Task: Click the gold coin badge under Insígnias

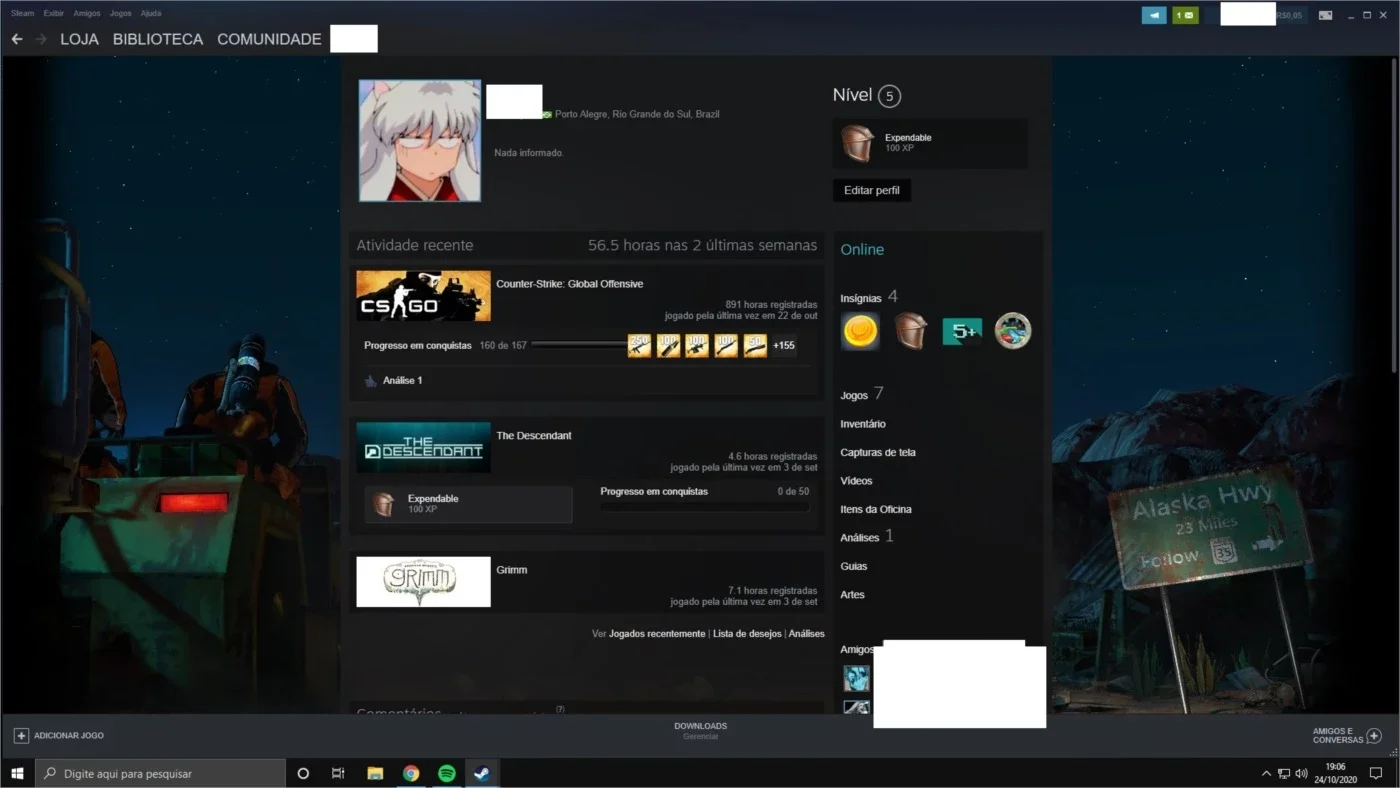Action: [860, 331]
